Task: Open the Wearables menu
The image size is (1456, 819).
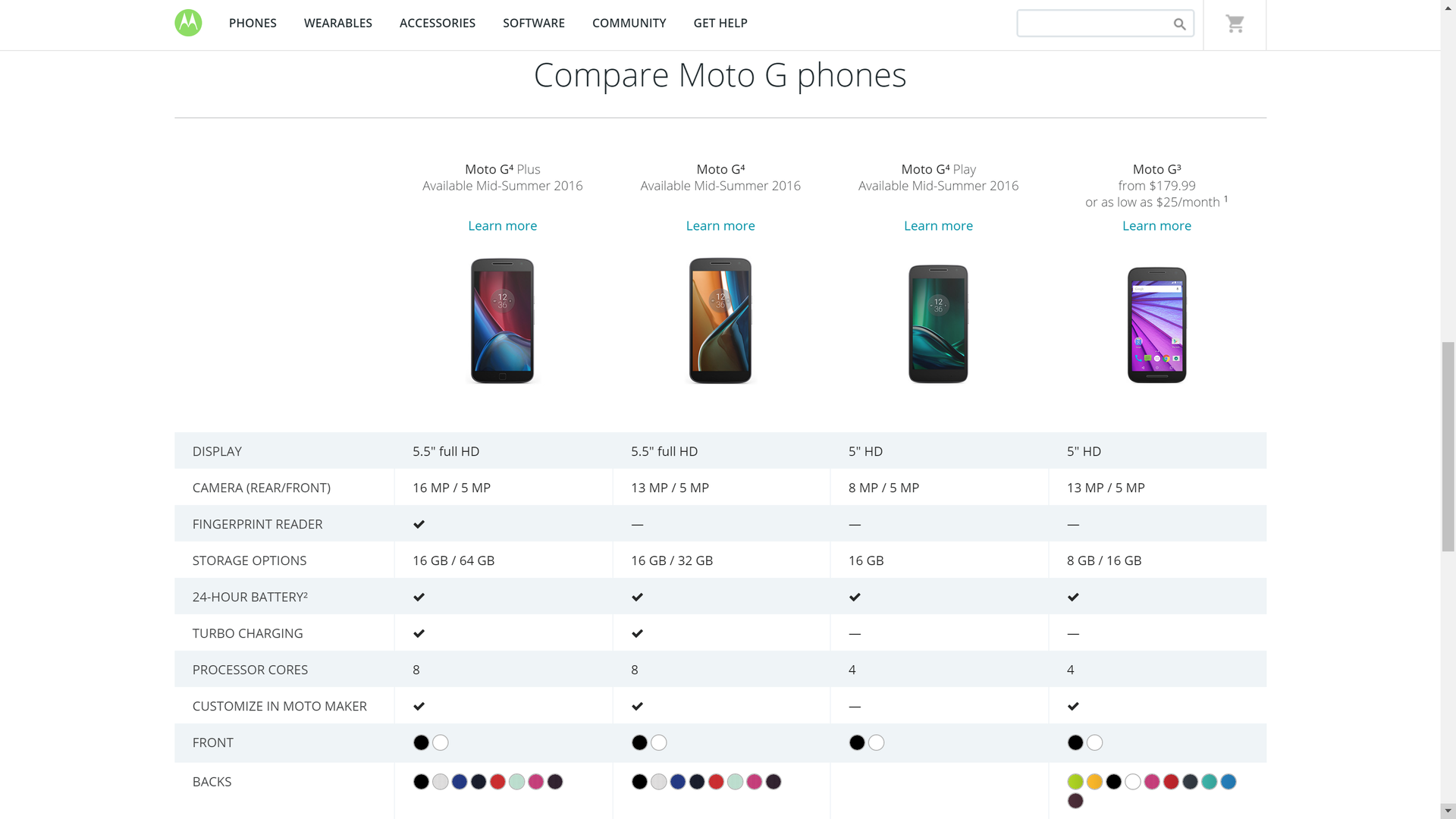Action: pyautogui.click(x=338, y=24)
